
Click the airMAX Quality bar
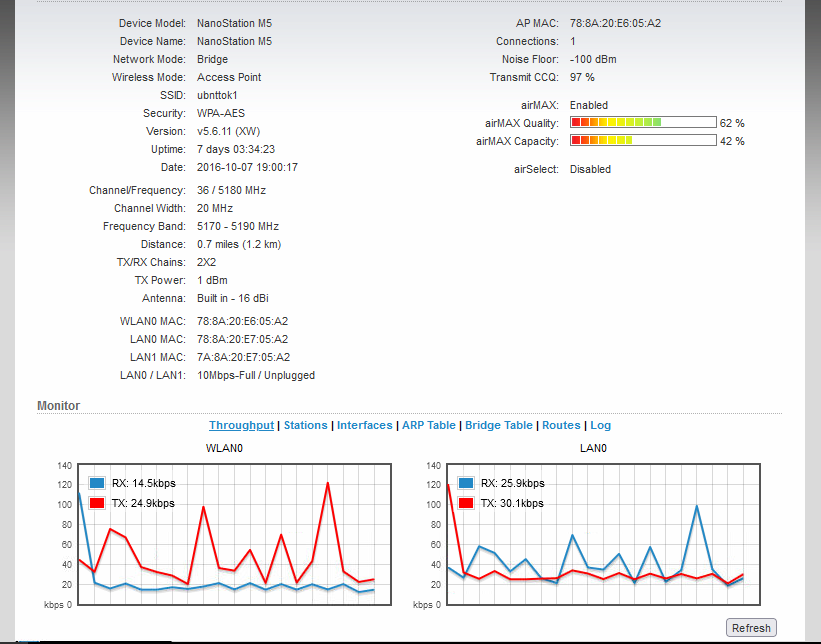point(643,123)
